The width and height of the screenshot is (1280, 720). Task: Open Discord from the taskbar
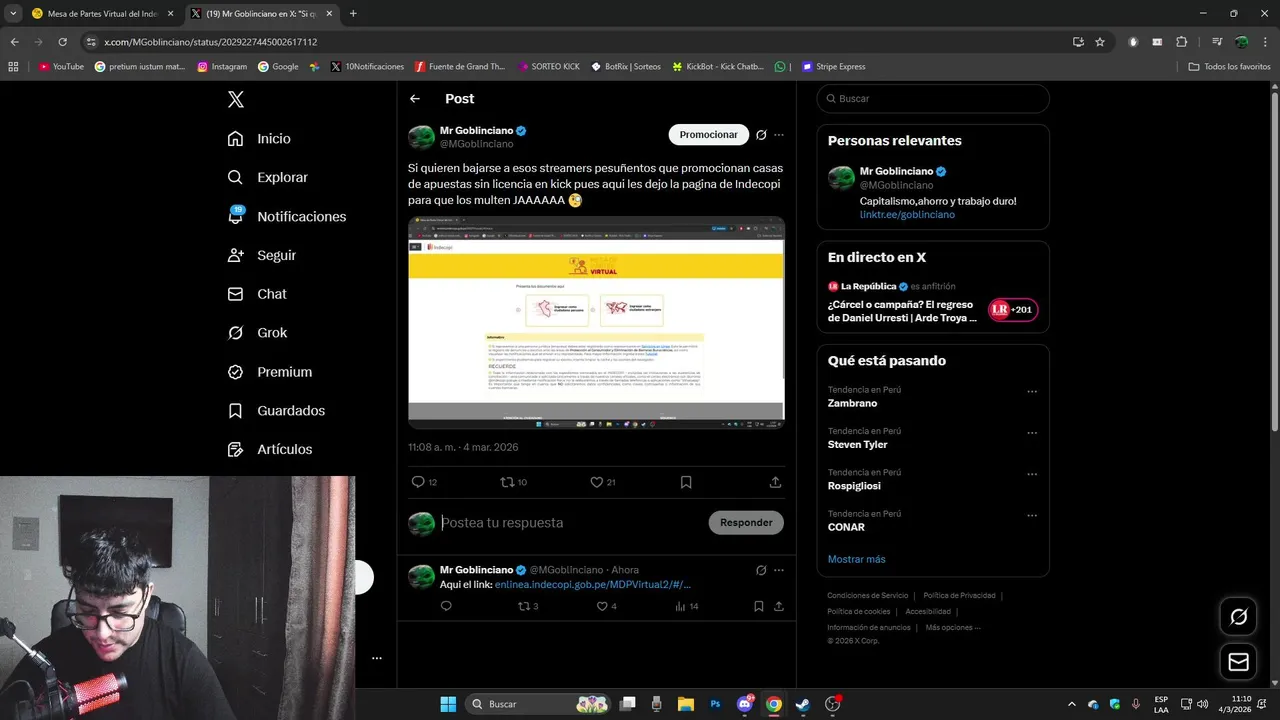click(x=745, y=704)
